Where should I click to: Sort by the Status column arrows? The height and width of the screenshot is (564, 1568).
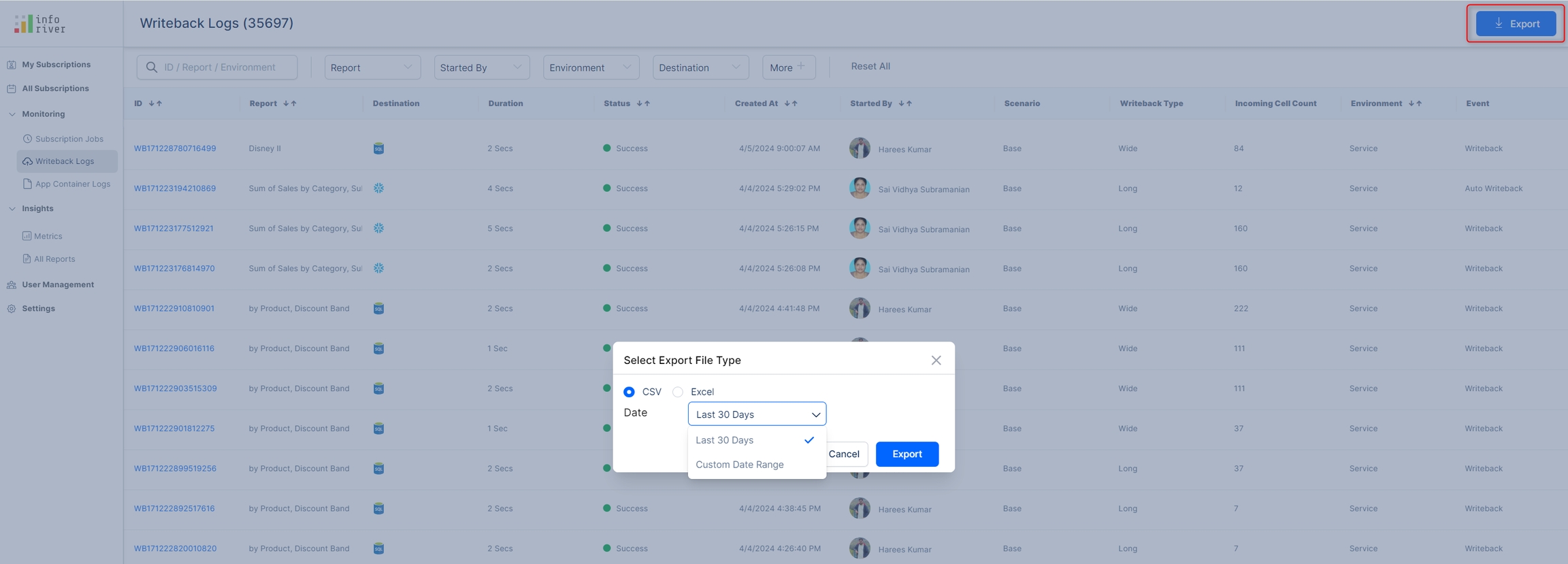pyautogui.click(x=643, y=104)
